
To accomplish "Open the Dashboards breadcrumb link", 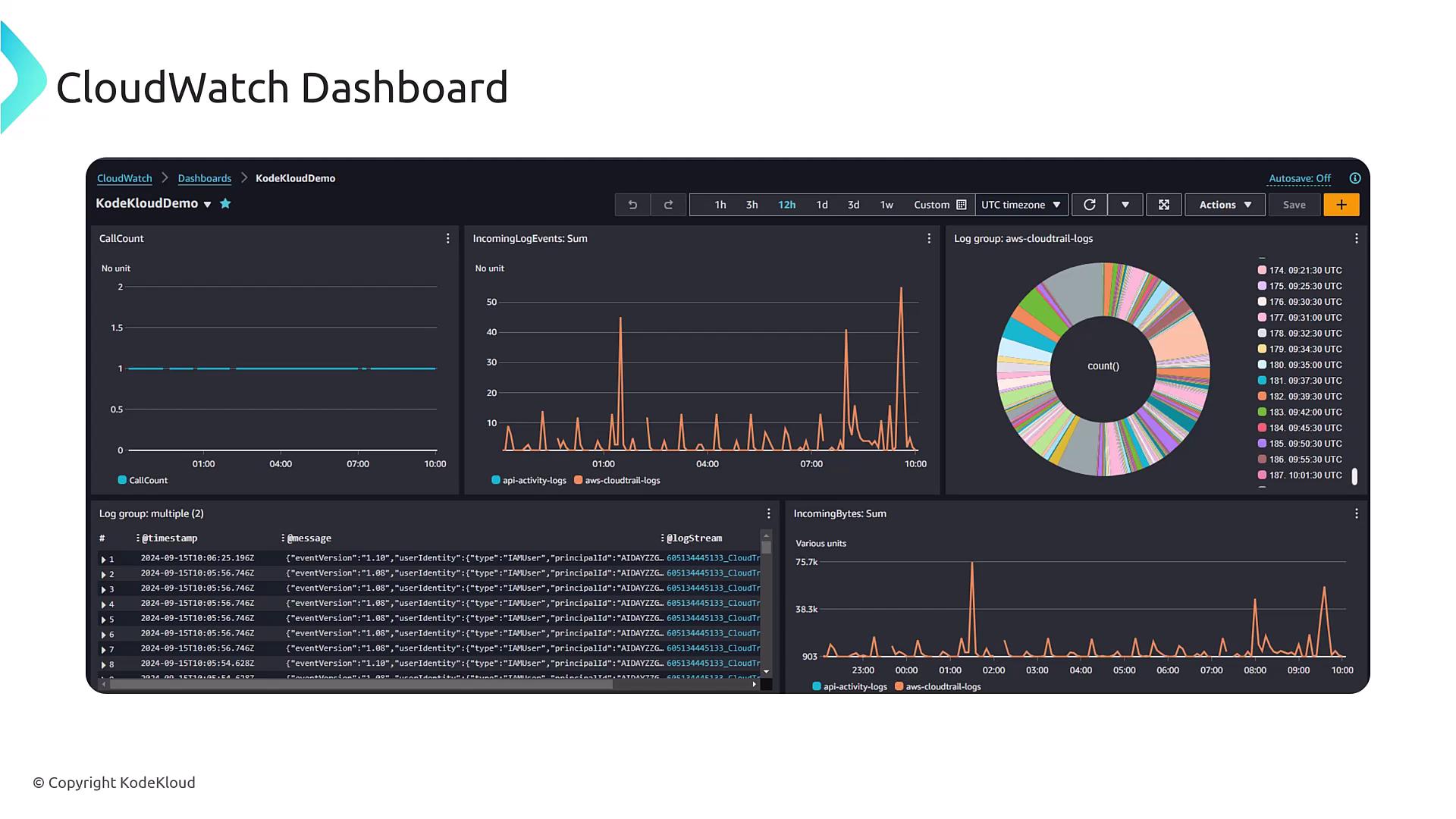I will click(x=204, y=178).
